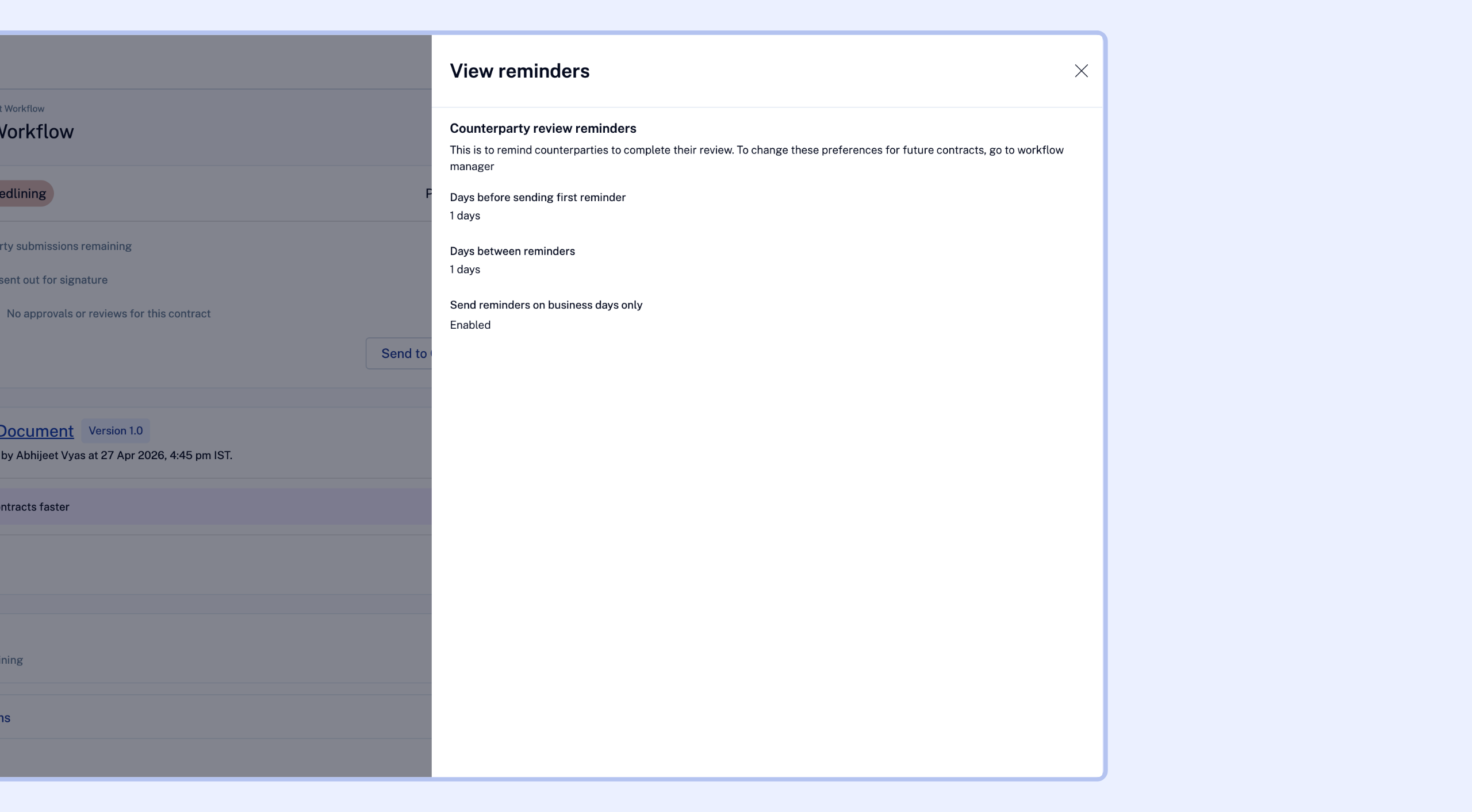Click the Redlining status badge

23,194
